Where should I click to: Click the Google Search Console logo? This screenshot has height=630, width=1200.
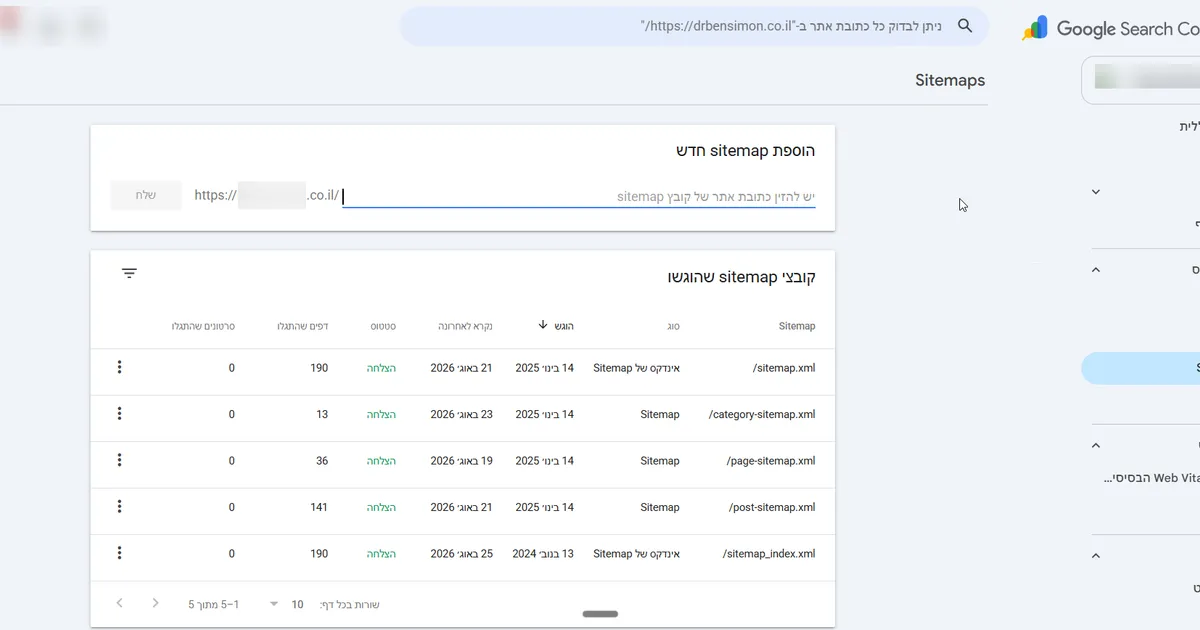pos(1110,29)
